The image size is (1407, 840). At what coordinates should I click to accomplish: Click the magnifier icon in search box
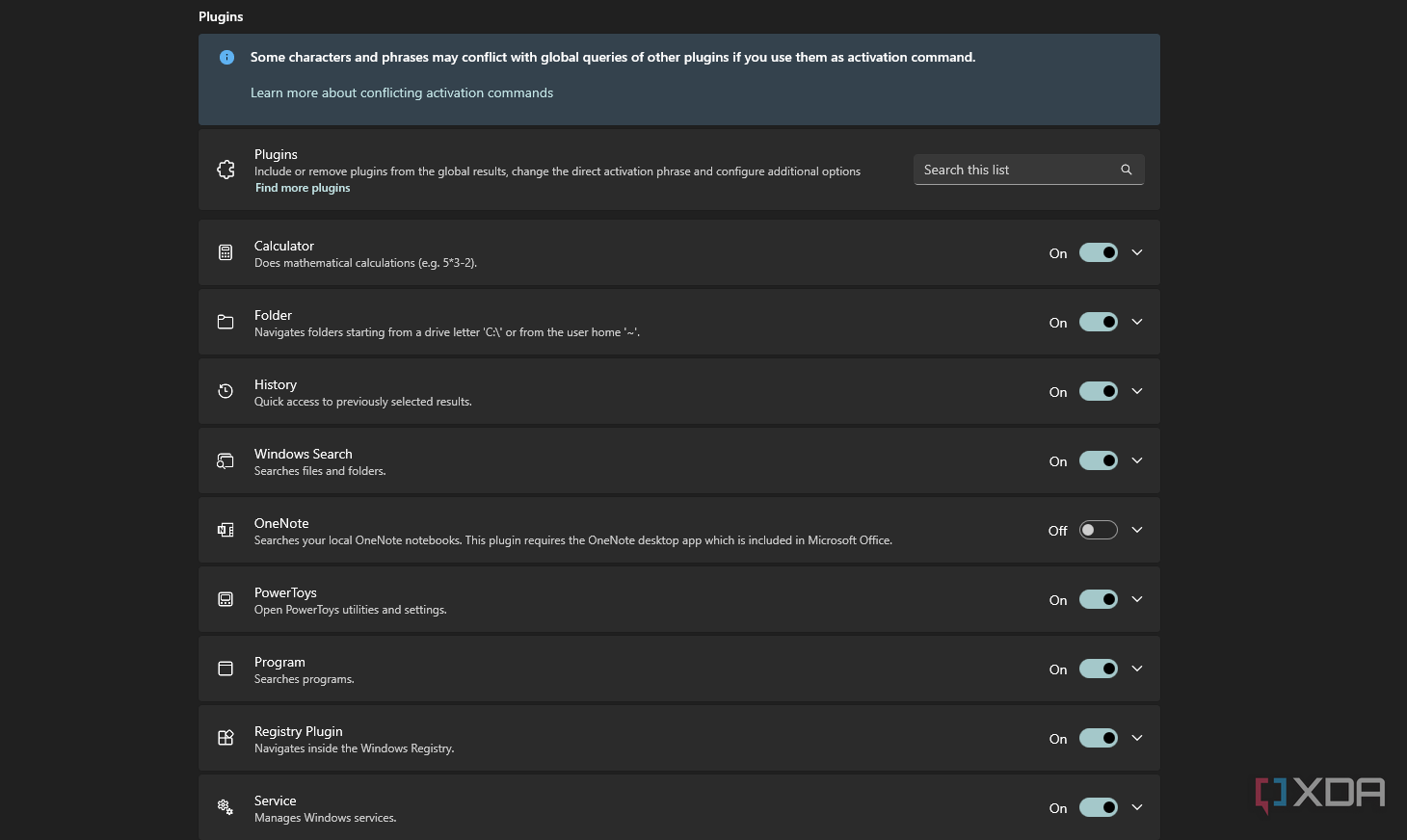pos(1126,170)
